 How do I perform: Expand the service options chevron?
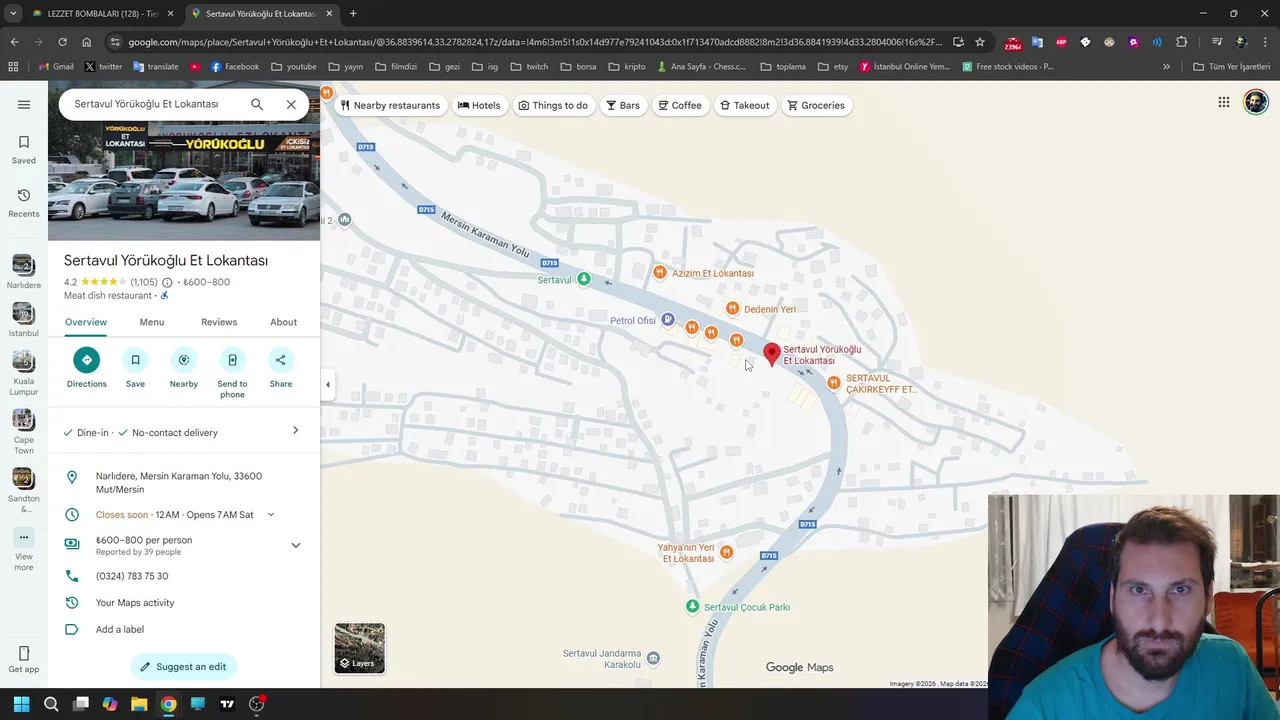(x=295, y=430)
